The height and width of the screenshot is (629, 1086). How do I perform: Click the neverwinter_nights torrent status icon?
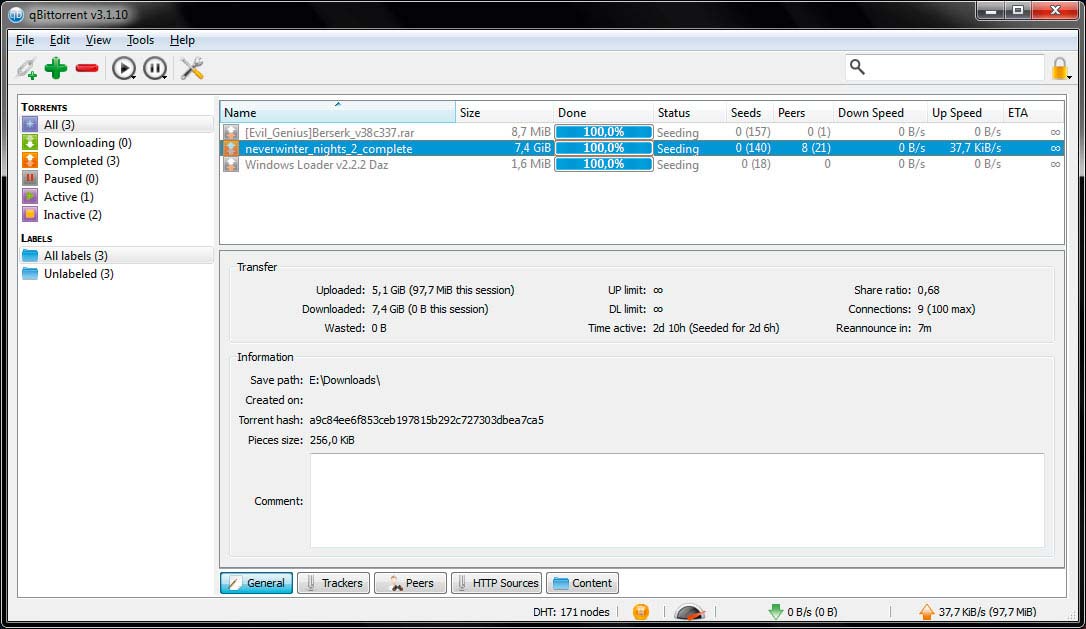point(231,148)
